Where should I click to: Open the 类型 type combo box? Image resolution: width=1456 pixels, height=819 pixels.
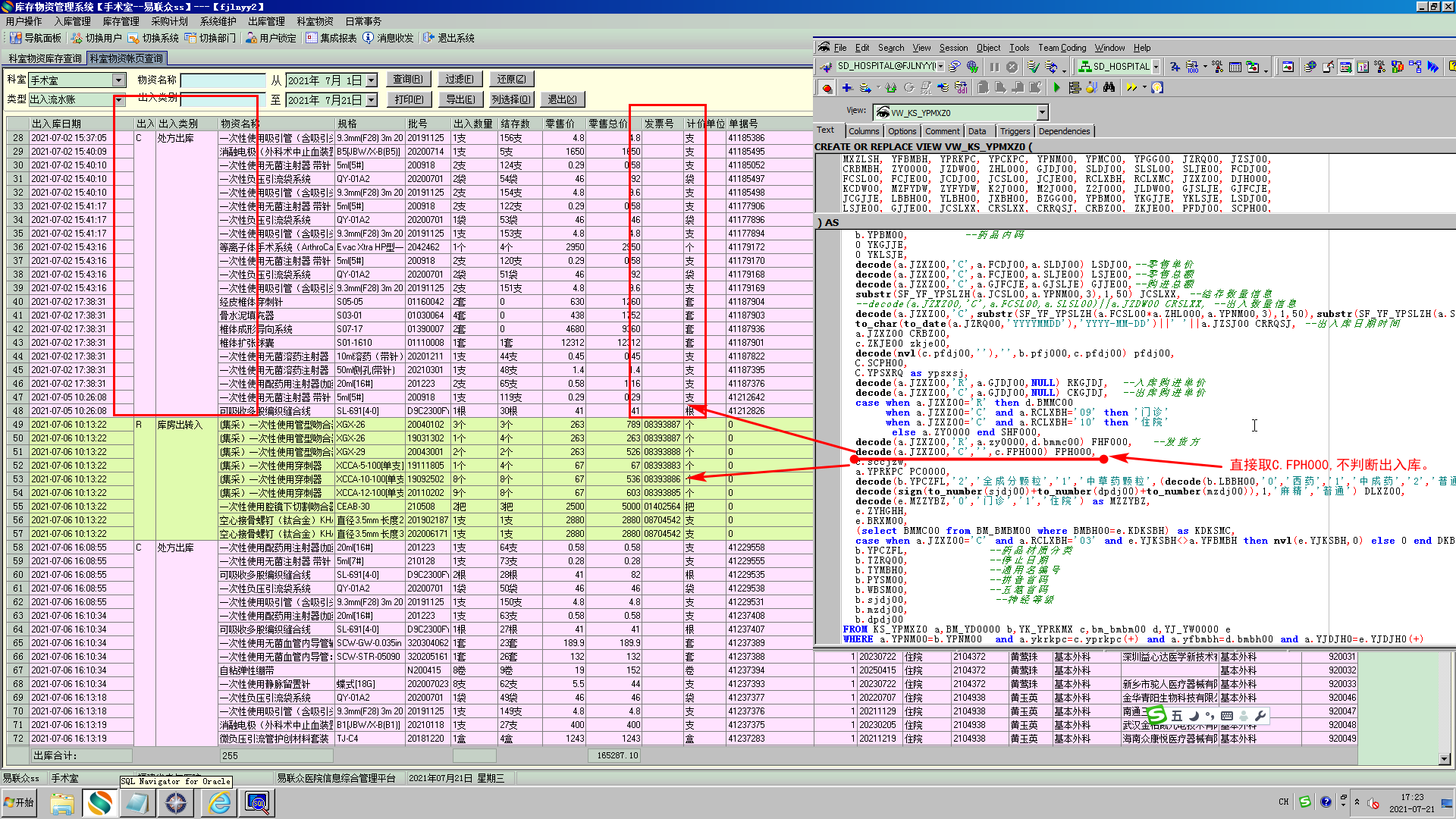pyautogui.click(x=118, y=100)
